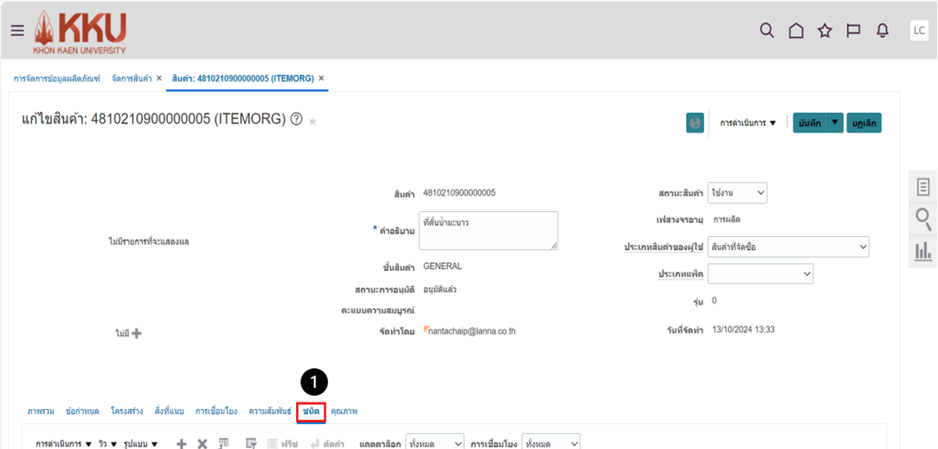Click the ยกเลิก button
Screen dimensions: 938x449
coord(864,123)
